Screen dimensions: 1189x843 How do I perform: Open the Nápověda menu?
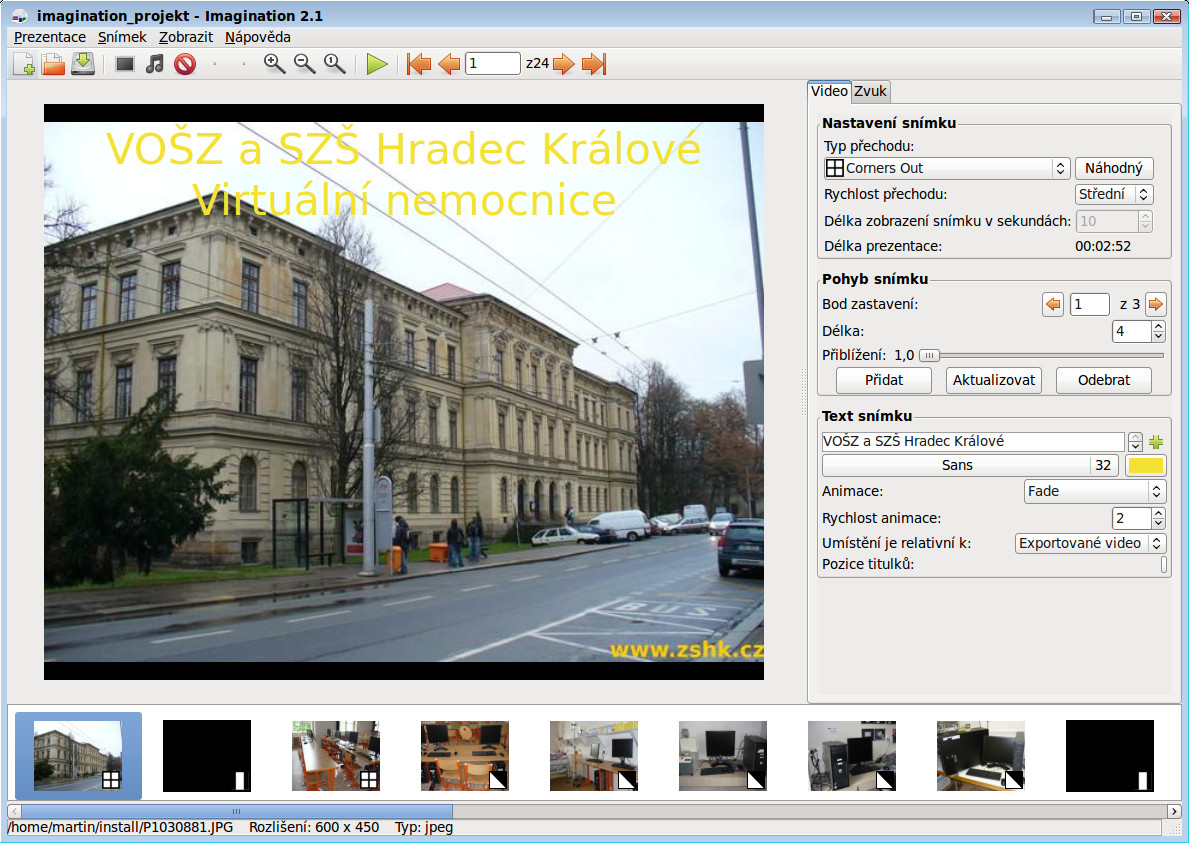pos(258,37)
